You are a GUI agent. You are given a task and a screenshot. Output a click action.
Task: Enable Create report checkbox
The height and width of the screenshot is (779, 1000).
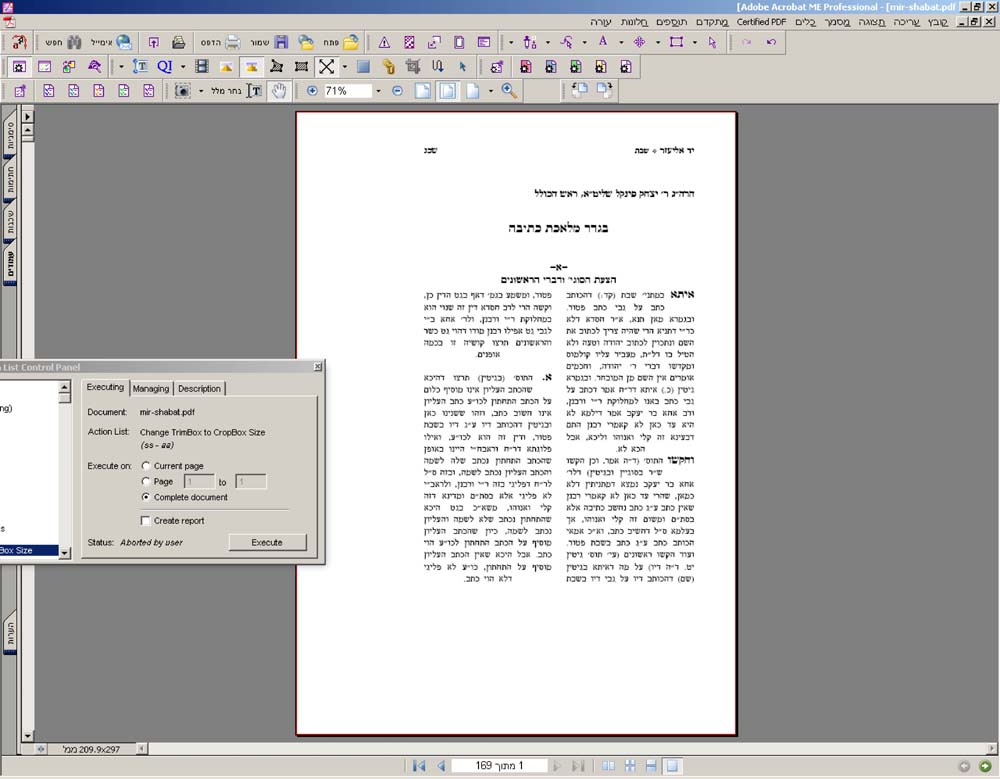pos(145,521)
